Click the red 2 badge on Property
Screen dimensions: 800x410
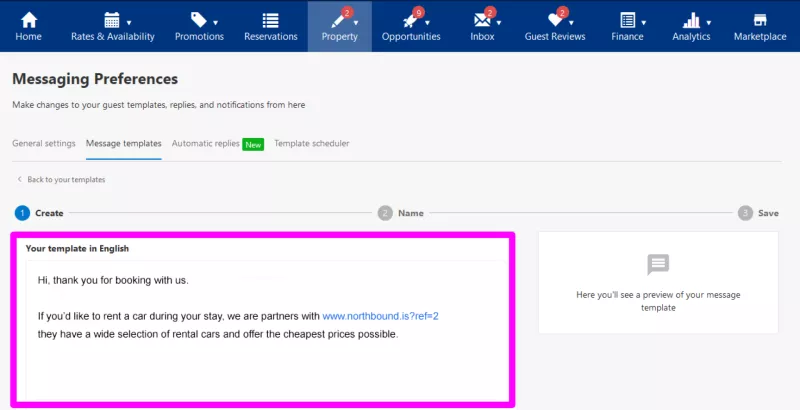tap(347, 12)
